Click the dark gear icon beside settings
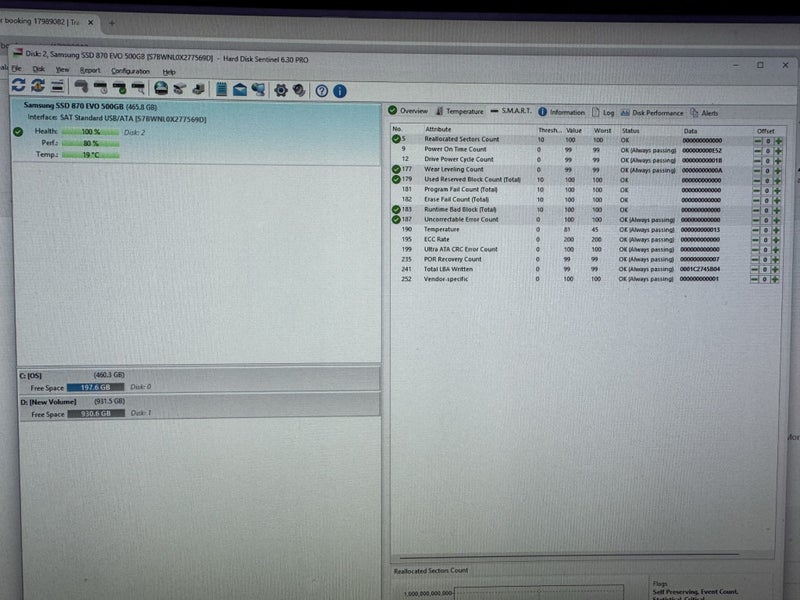Viewport: 800px width, 600px height. click(299, 91)
